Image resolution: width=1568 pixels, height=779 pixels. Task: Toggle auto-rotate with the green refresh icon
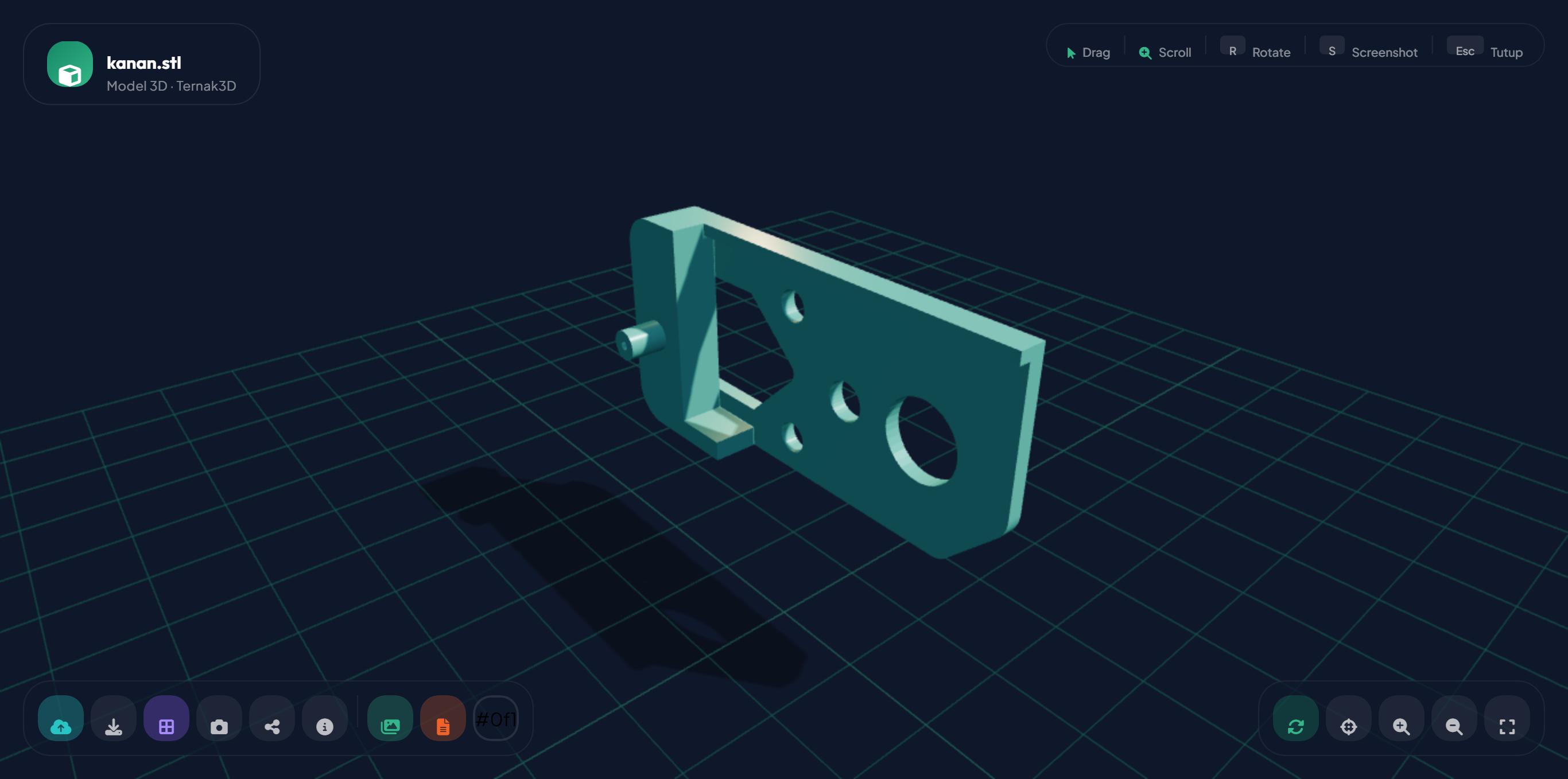tap(1296, 718)
